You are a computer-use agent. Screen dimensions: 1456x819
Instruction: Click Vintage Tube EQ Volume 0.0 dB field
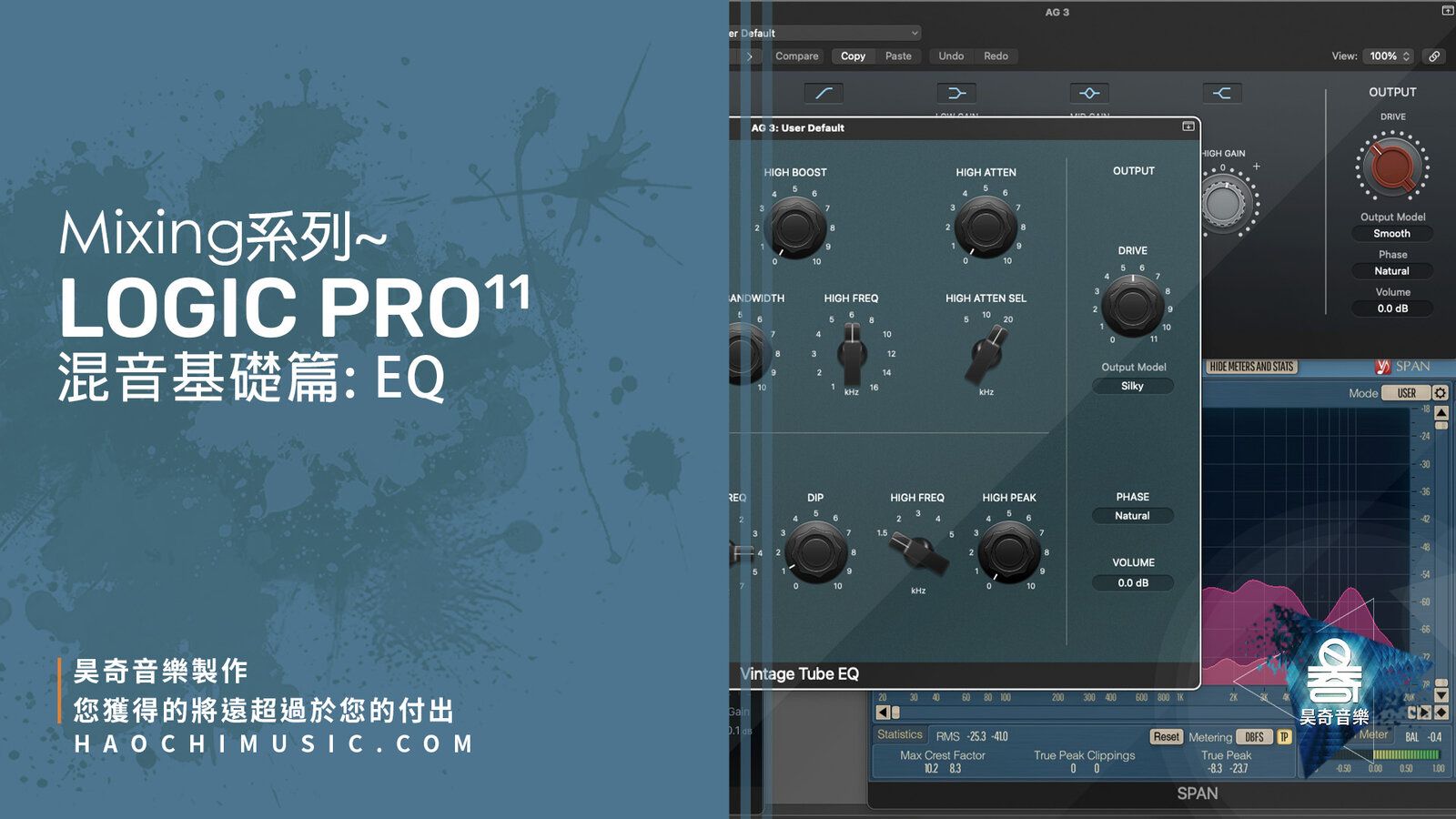[1133, 583]
